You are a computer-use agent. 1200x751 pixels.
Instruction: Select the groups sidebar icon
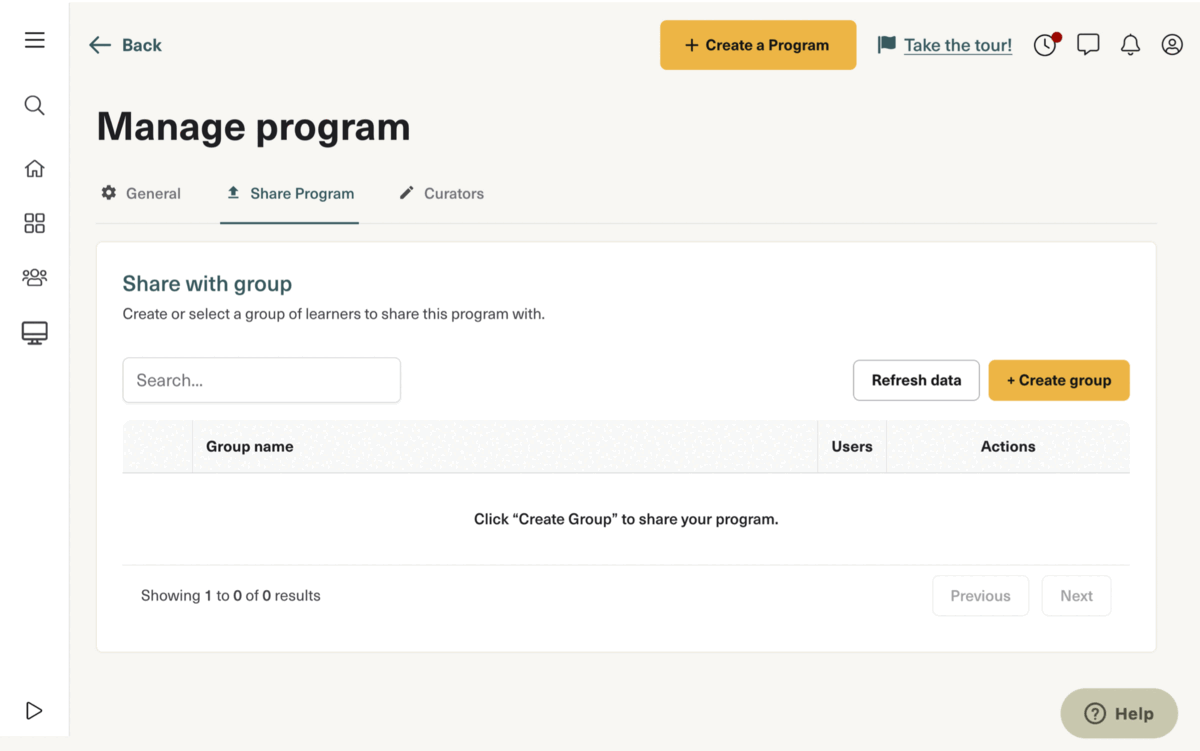(x=34, y=277)
